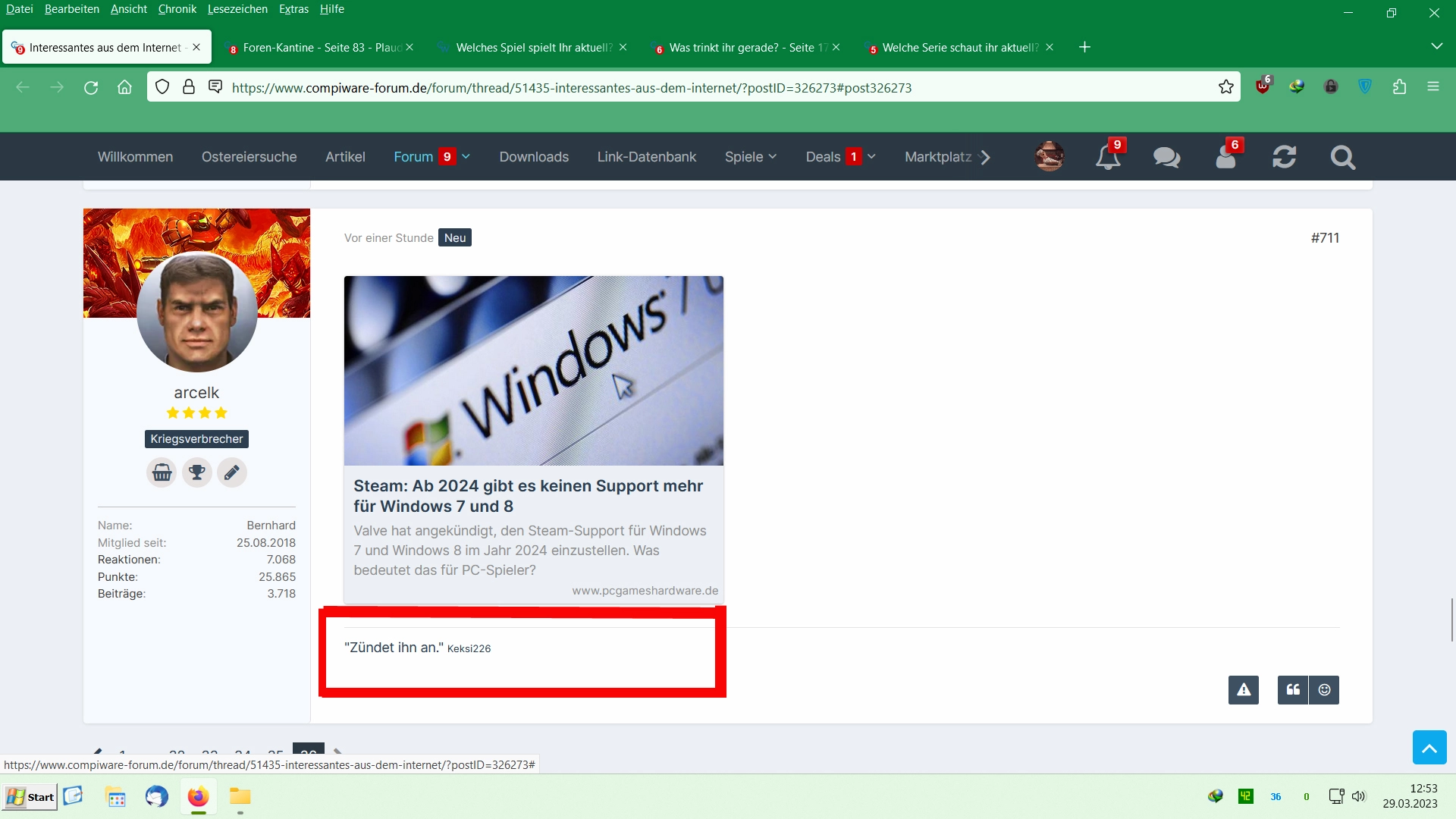Jump to top with blue arrow button
This screenshot has height=819, width=1456.
pos(1429,748)
